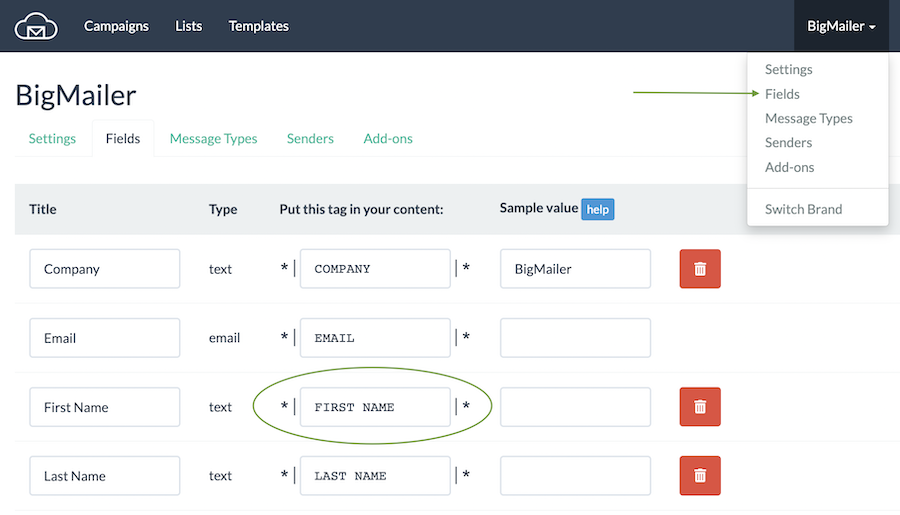
Task: Open Lists in the top navigation
Action: pyautogui.click(x=188, y=26)
